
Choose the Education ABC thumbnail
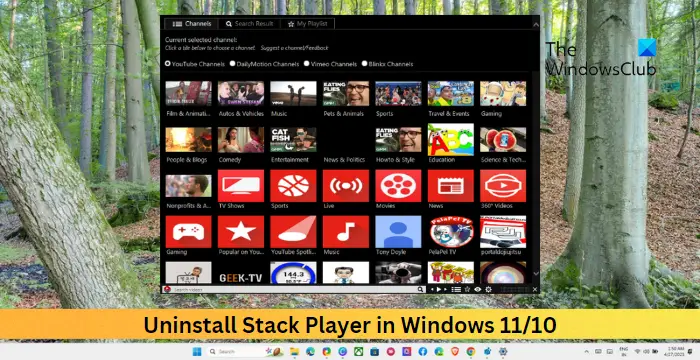pos(451,139)
